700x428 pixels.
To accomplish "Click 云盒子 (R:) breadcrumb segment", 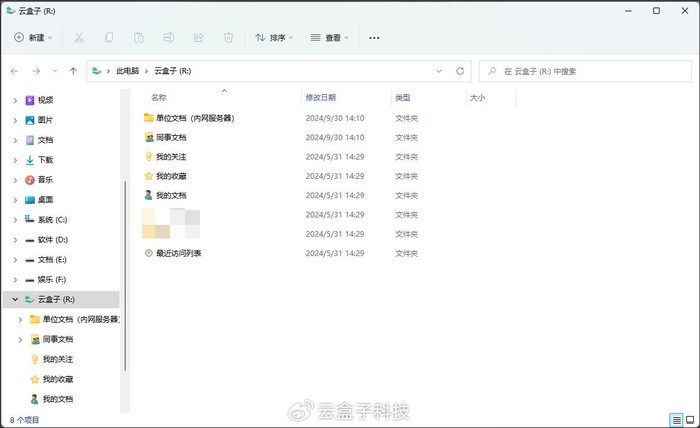I will pos(172,71).
